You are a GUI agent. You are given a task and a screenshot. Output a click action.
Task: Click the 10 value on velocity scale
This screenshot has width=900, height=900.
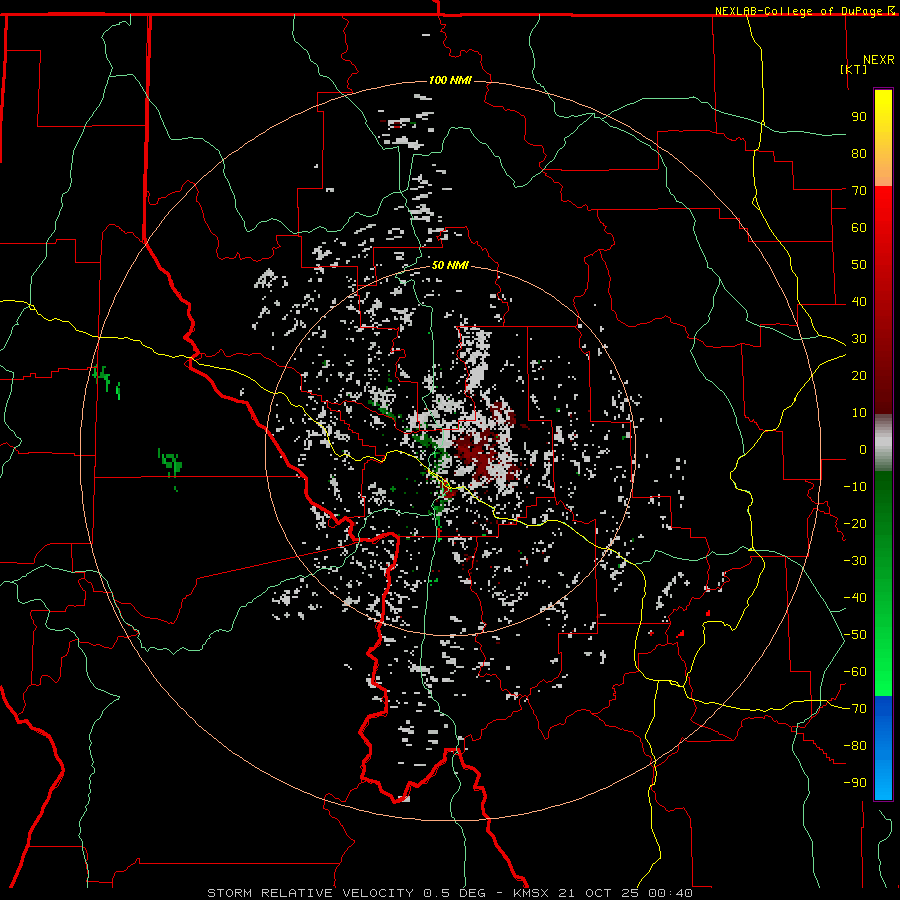pyautogui.click(x=859, y=413)
